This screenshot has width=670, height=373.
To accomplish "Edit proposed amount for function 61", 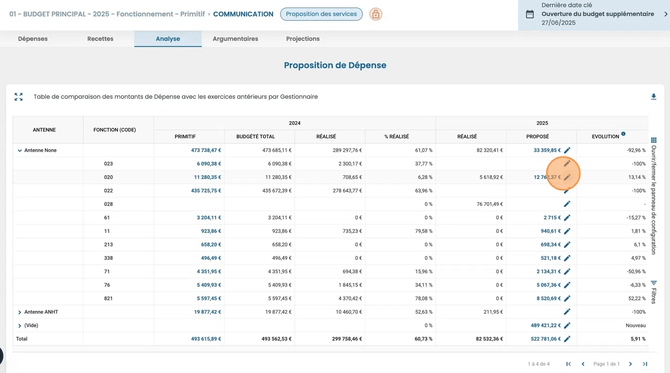I will [x=567, y=218].
